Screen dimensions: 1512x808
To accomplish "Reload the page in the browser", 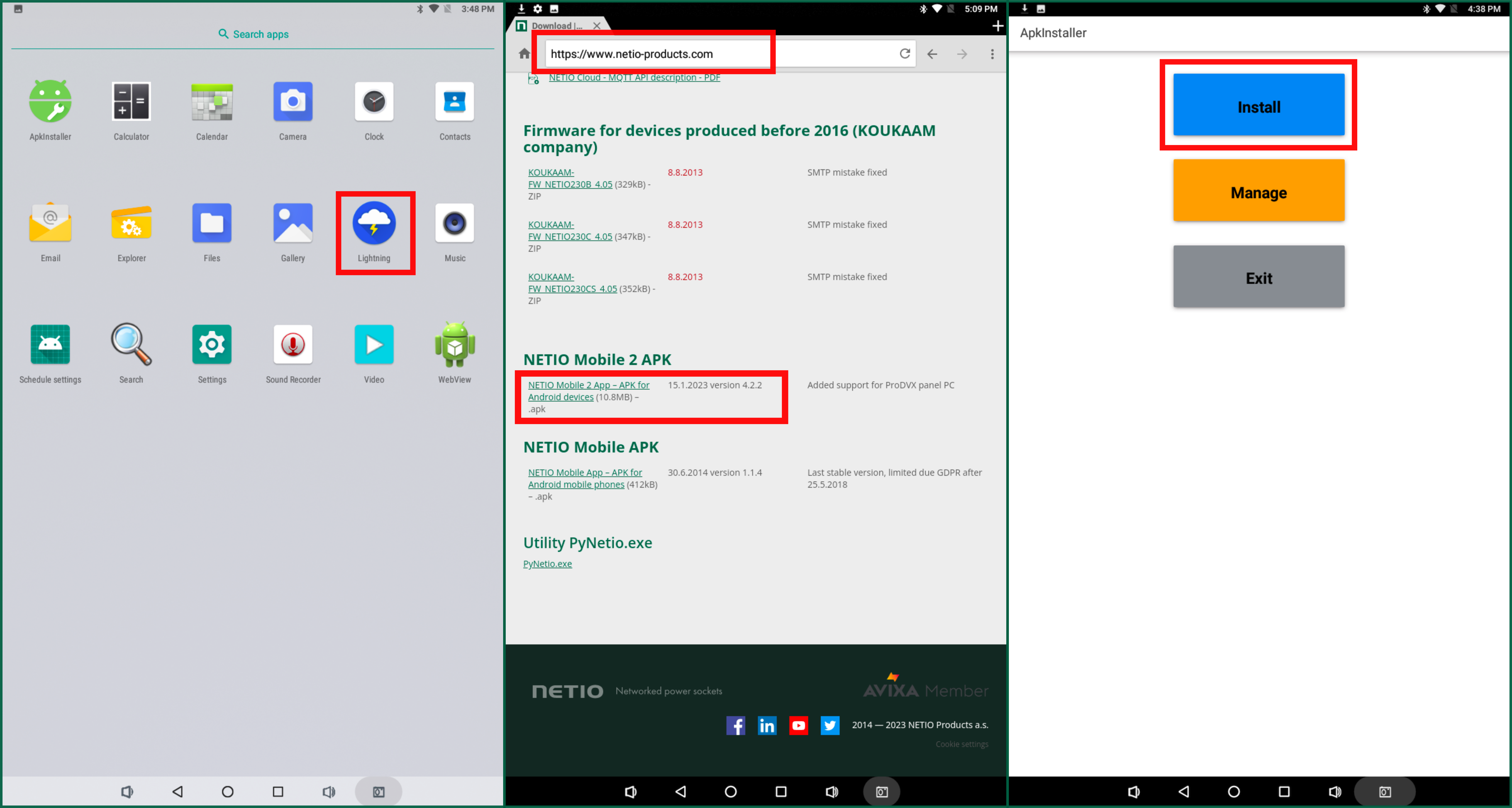I will 905,54.
